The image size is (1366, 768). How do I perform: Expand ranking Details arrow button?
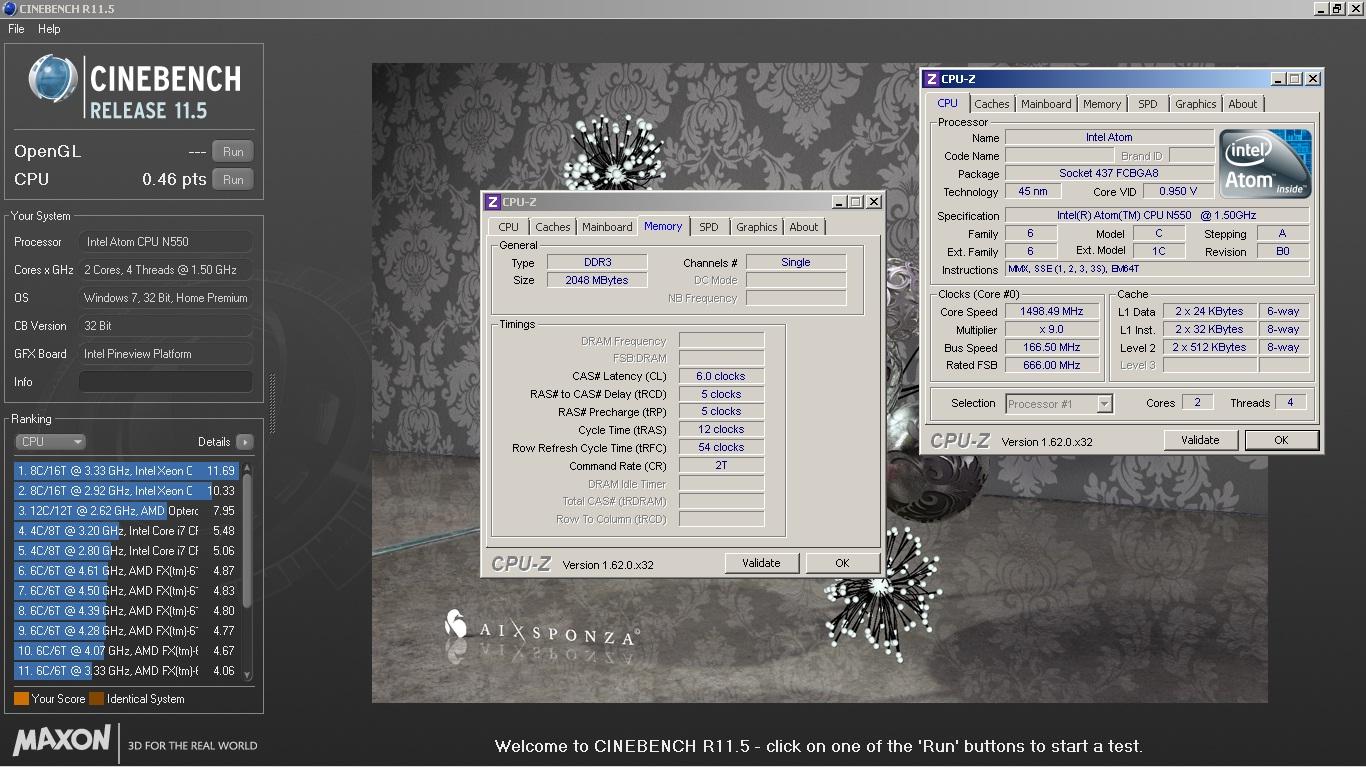[x=245, y=442]
